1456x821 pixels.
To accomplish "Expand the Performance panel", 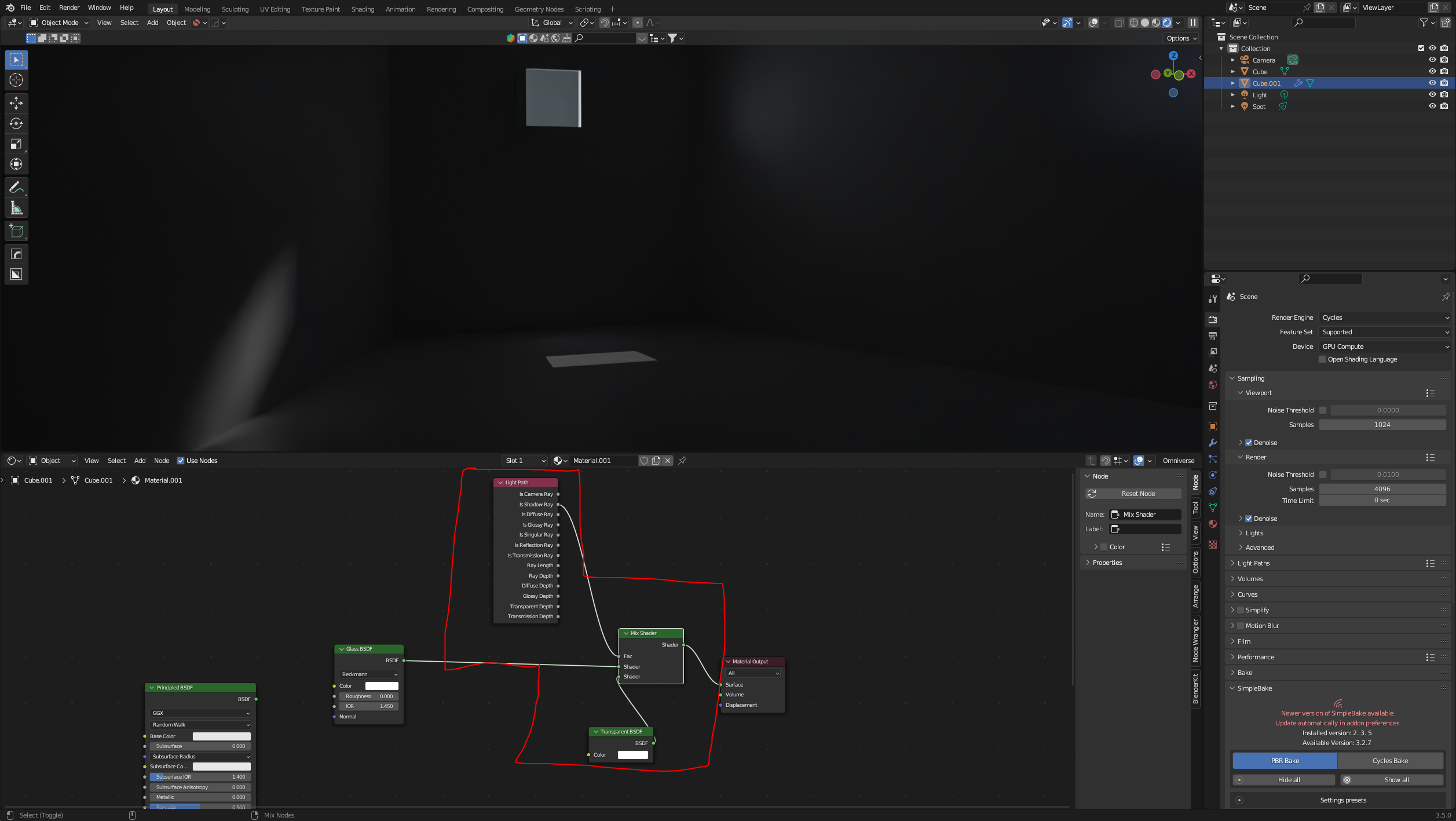I will click(1256, 657).
